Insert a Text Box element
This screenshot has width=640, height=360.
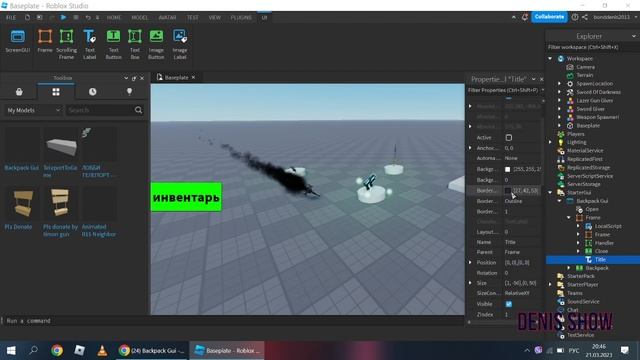(135, 44)
